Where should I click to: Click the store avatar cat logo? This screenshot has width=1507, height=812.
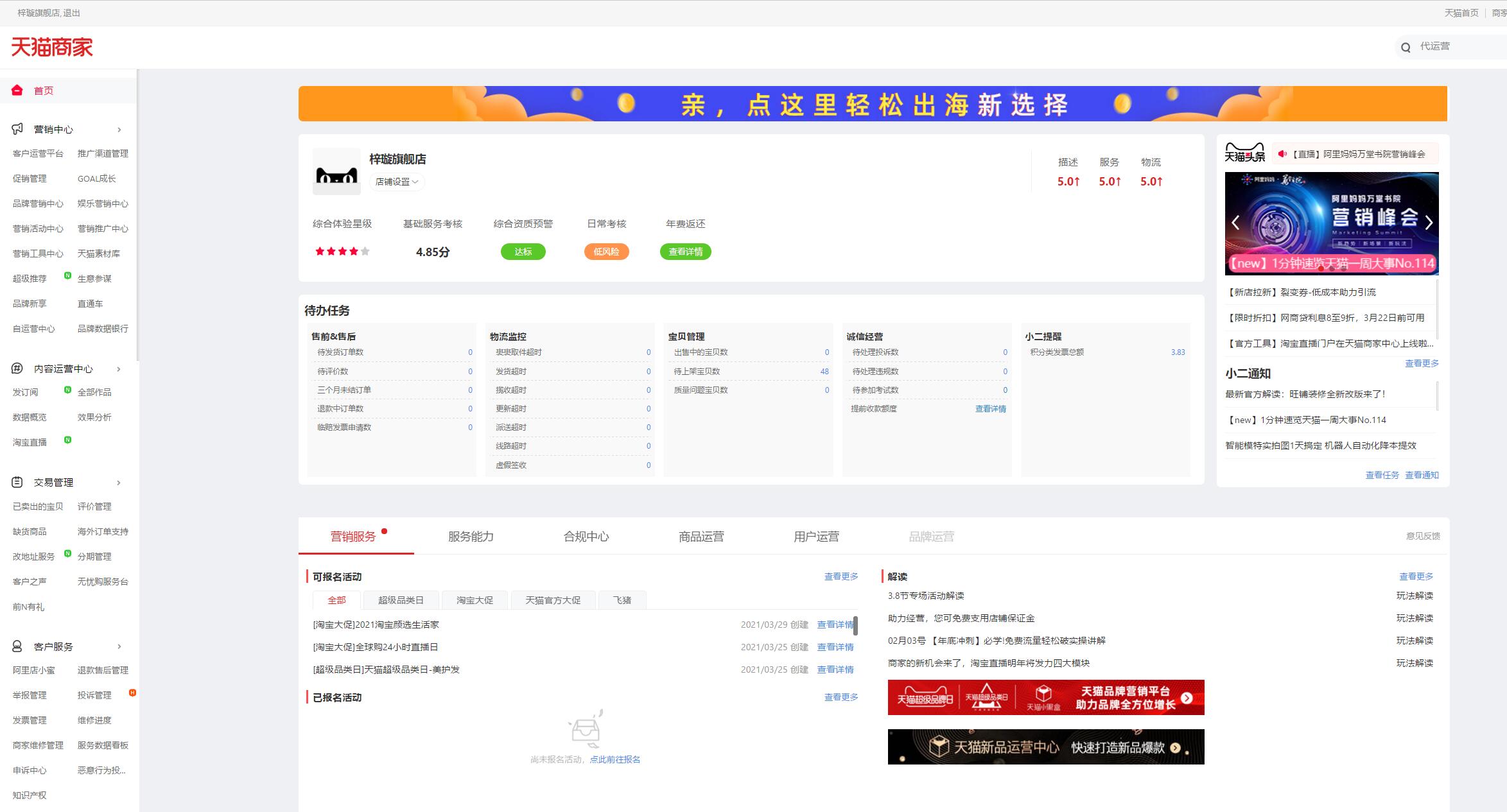click(x=336, y=171)
